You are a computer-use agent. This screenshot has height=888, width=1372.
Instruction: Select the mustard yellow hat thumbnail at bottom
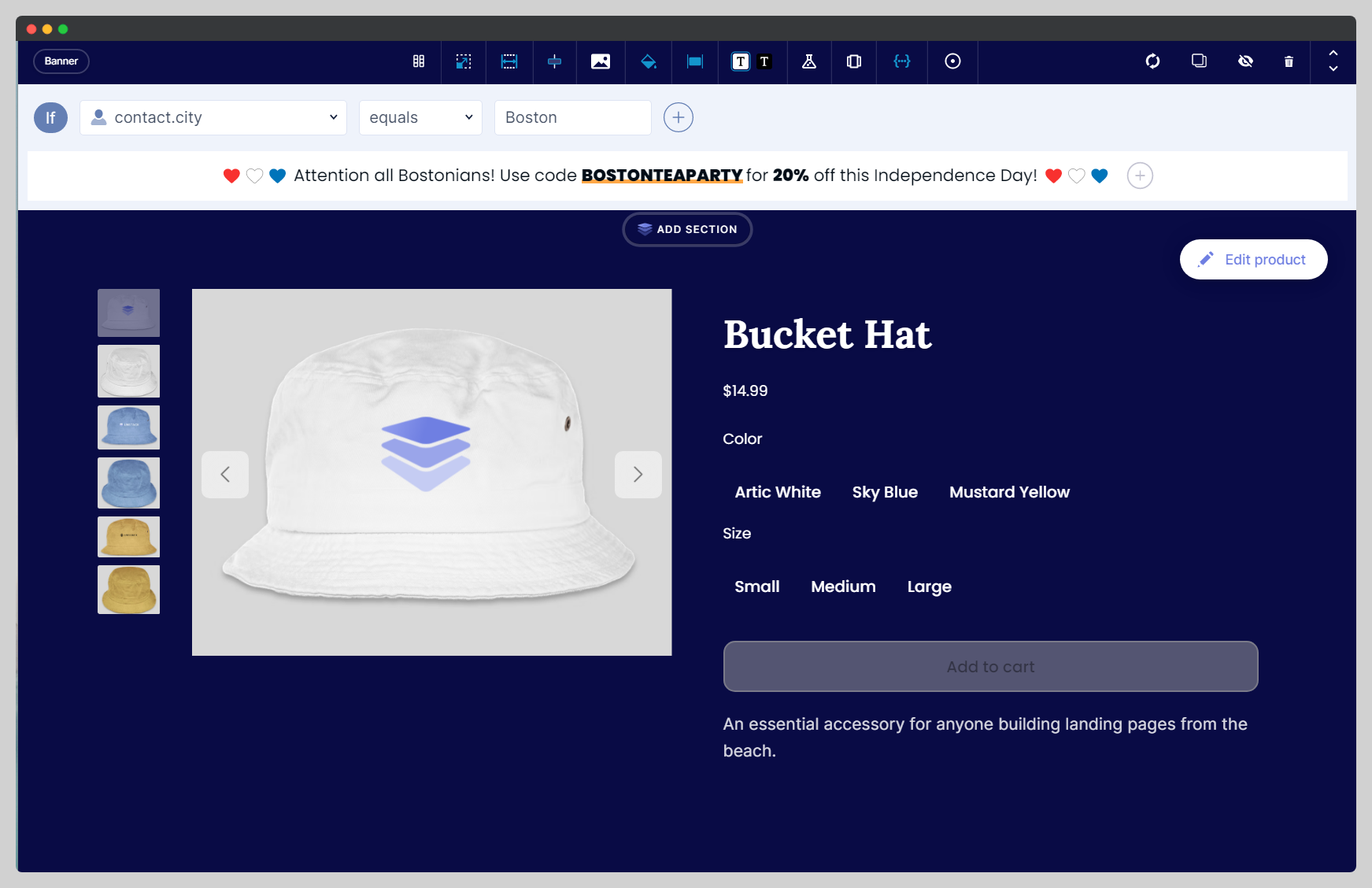(x=128, y=590)
